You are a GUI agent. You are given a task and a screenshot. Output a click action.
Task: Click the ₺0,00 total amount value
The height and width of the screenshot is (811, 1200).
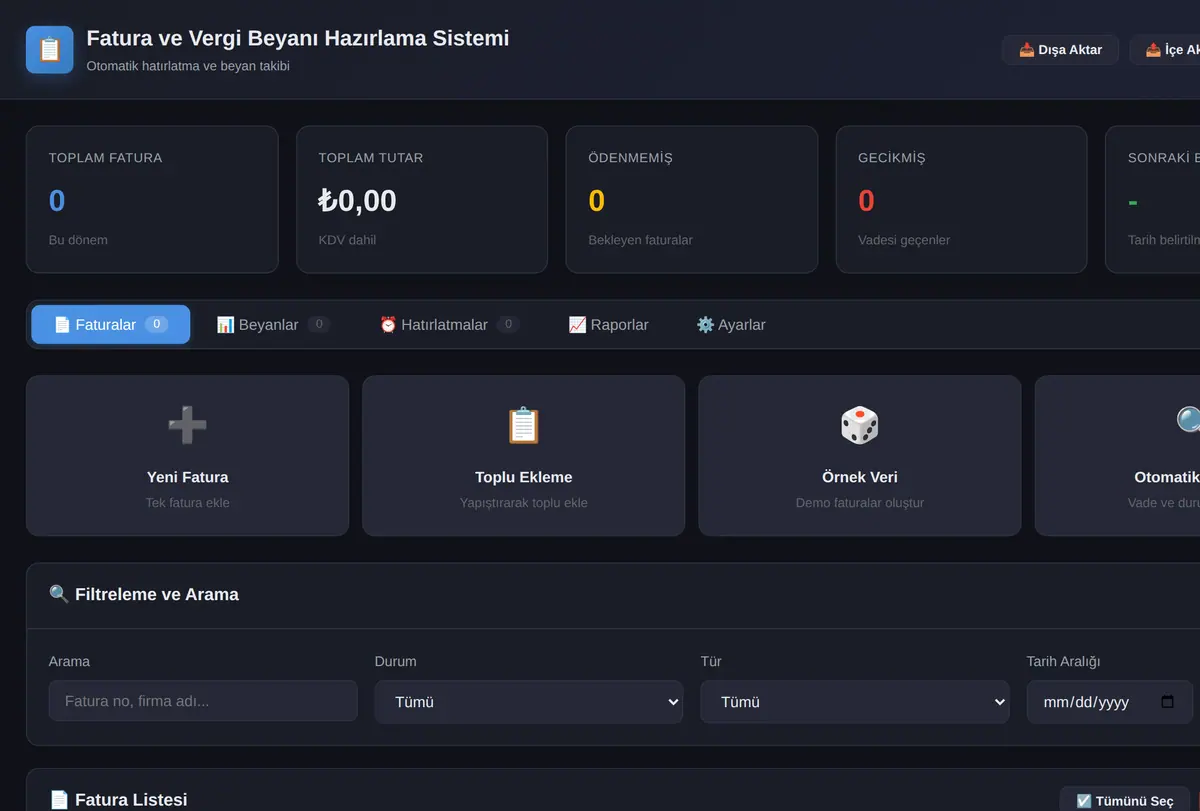pos(357,201)
